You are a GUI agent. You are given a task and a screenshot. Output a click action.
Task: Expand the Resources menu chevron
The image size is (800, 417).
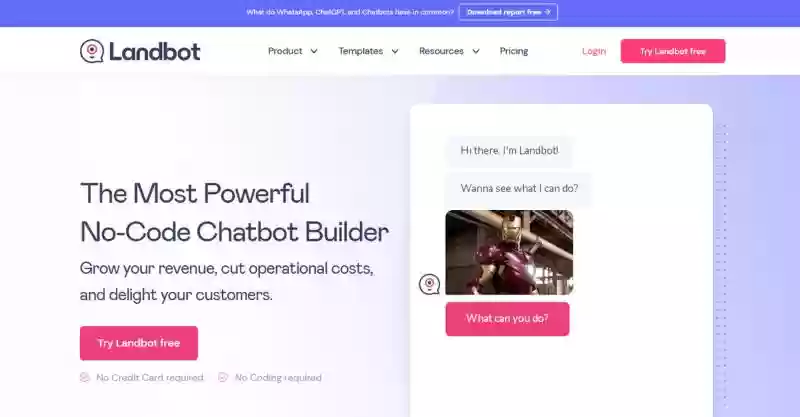click(476, 51)
